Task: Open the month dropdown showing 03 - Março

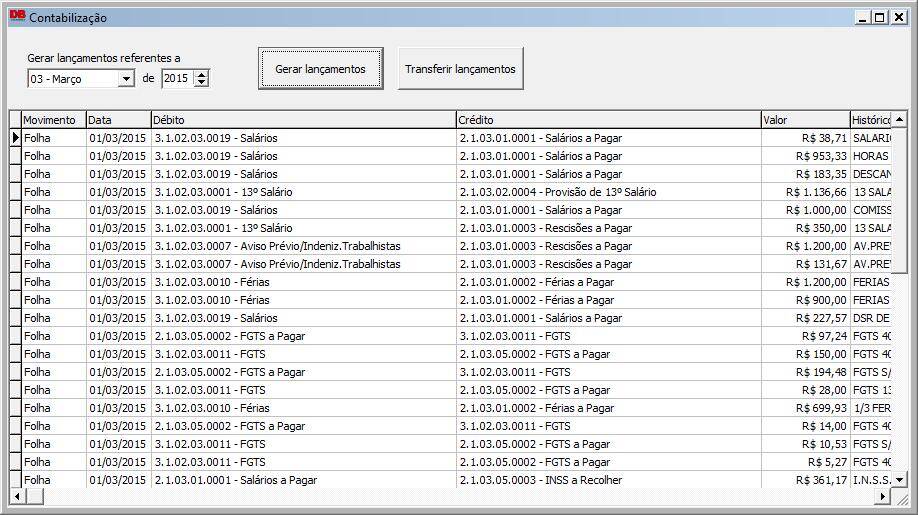Action: coord(126,78)
